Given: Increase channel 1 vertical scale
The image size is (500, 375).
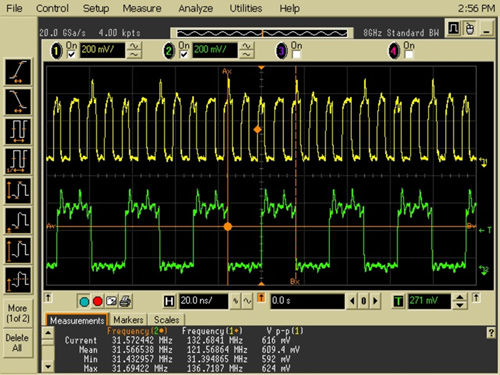Looking at the screenshot, I should [x=134, y=46].
